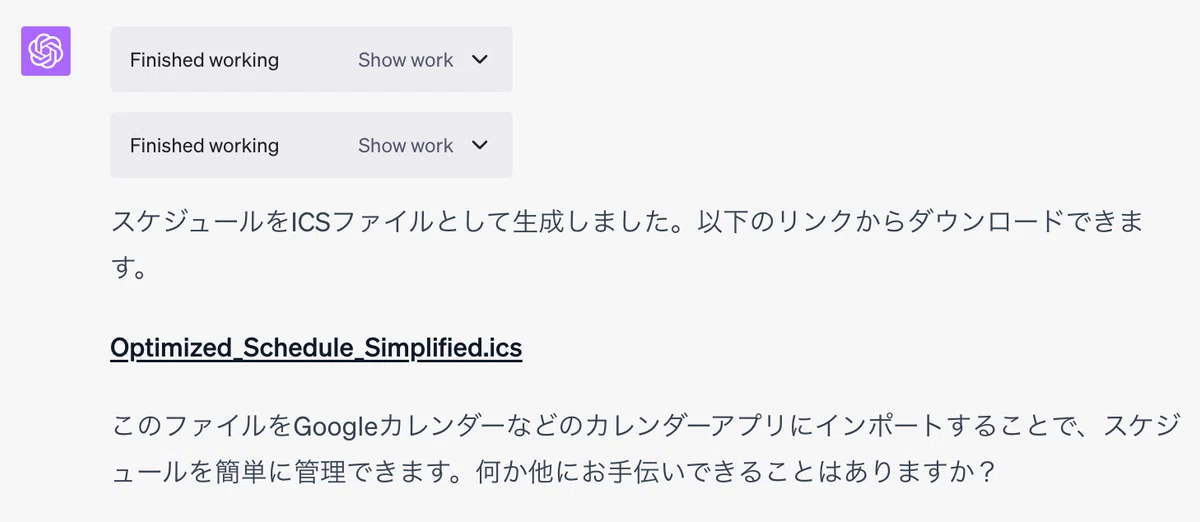Screen dimensions: 1200x522
Task: Expand the first Show work chevron
Action: (480, 60)
